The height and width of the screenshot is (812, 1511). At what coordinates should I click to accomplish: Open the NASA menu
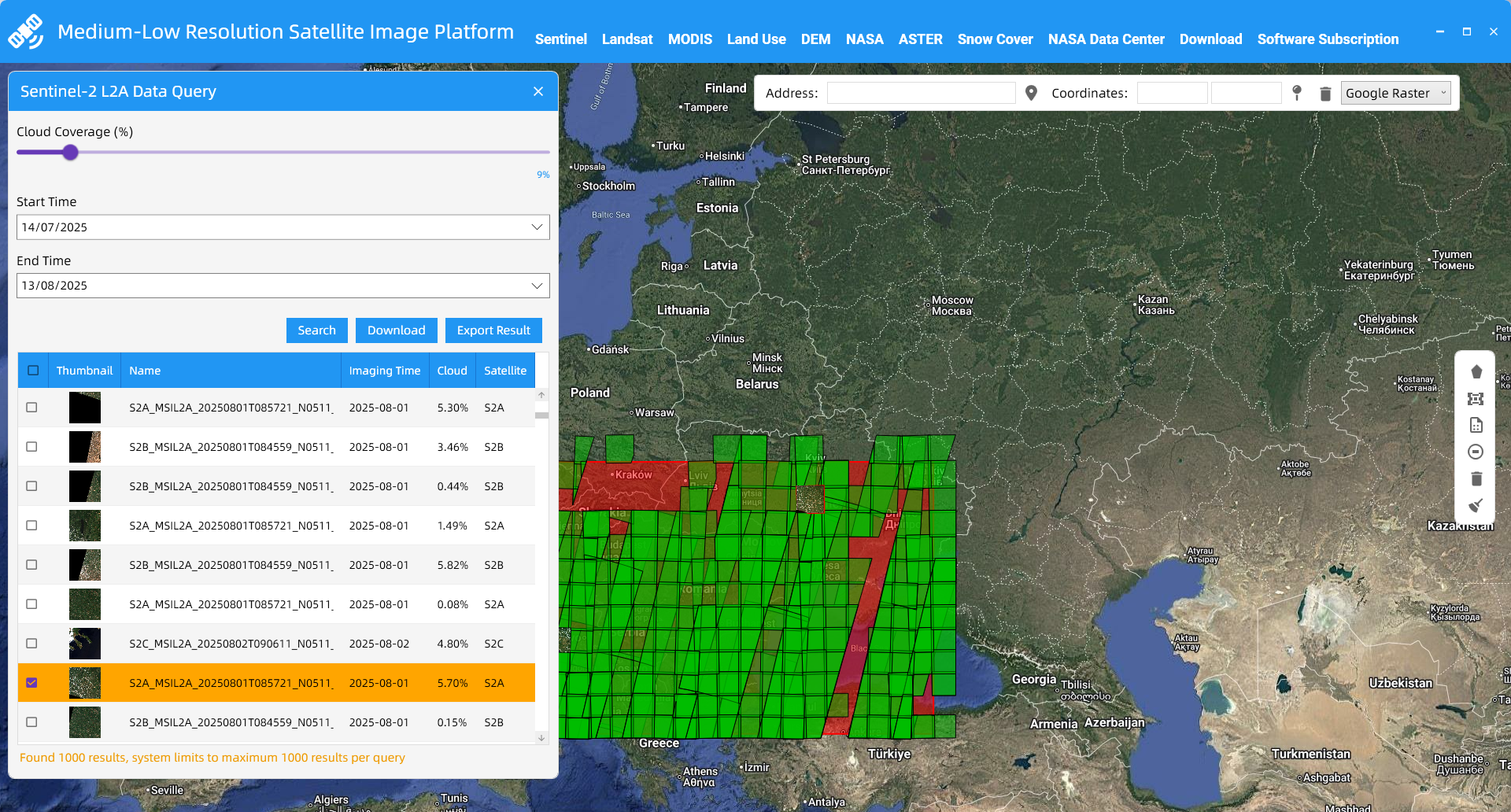[865, 39]
